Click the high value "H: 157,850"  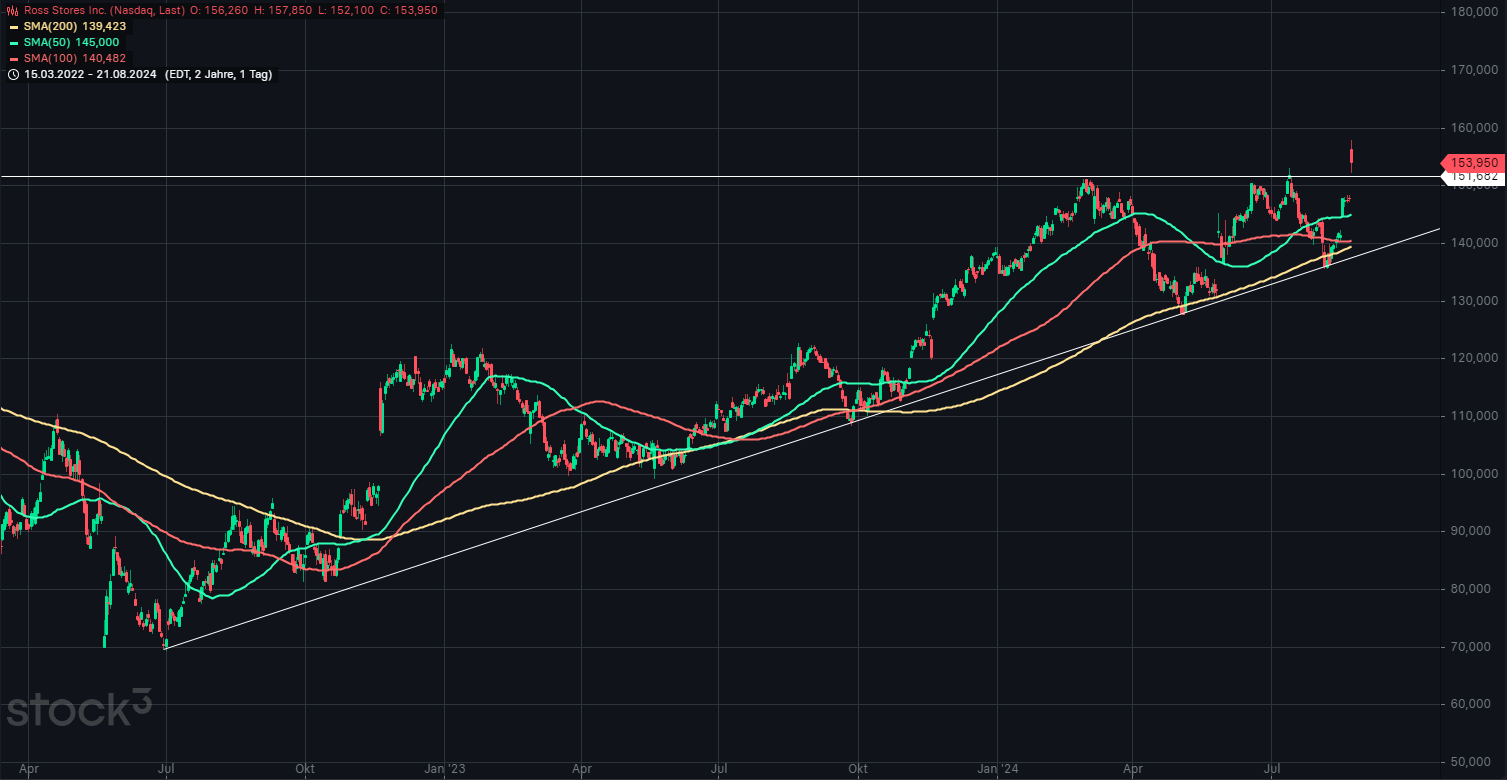pyautogui.click(x=283, y=10)
